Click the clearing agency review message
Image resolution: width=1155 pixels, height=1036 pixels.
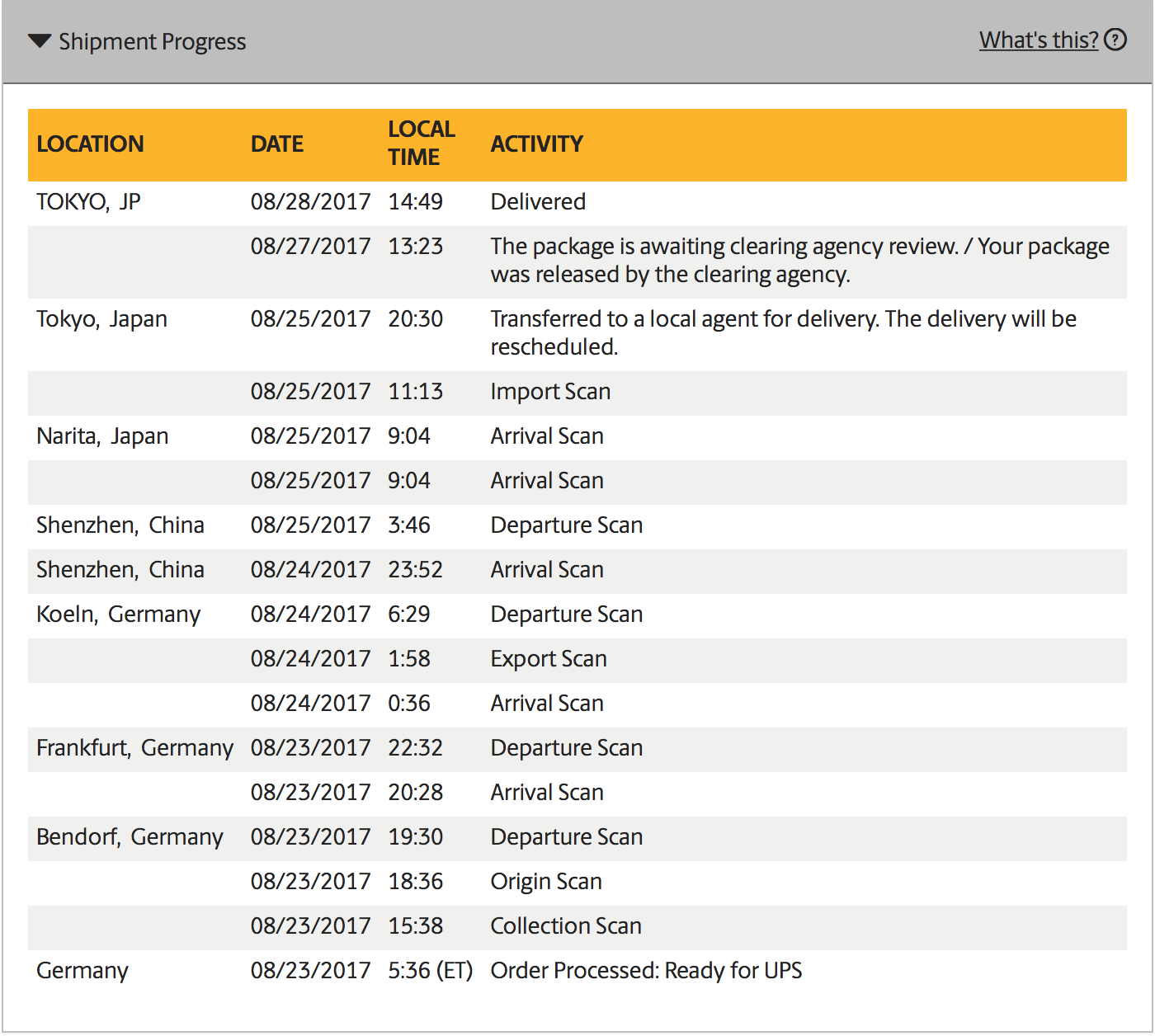click(x=799, y=260)
